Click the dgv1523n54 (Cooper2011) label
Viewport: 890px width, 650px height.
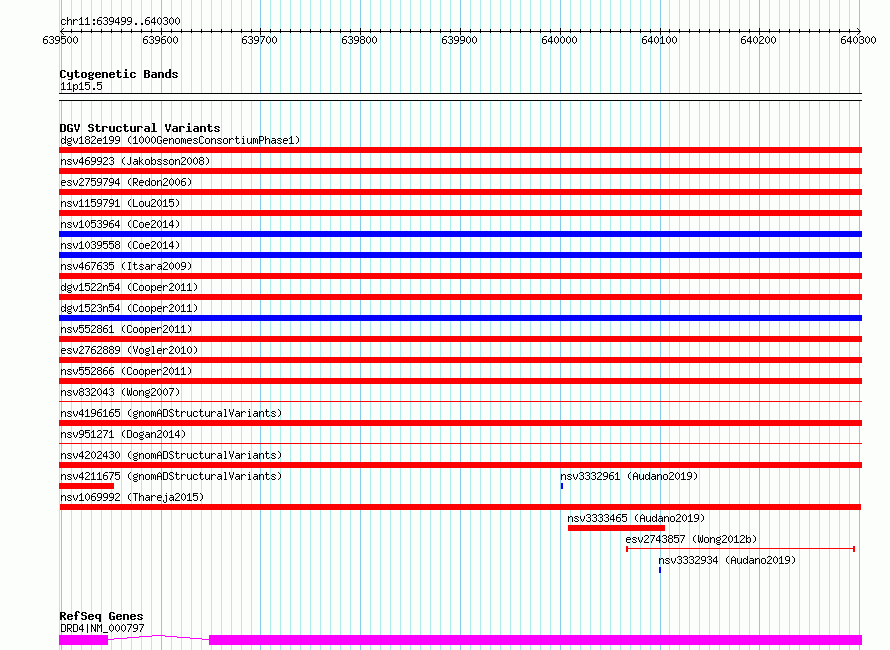coord(129,308)
